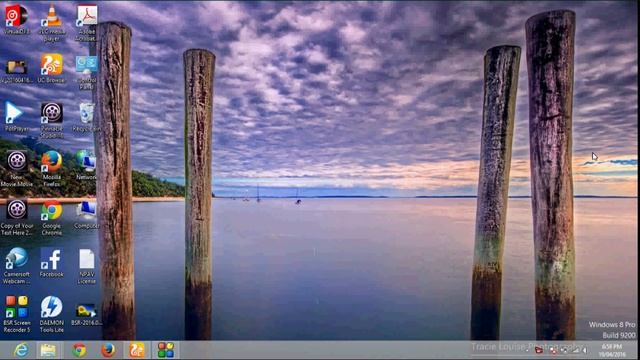The width and height of the screenshot is (640, 360).
Task: Click the BSR Screen Recorder taskbar icon
Action: click(166, 350)
